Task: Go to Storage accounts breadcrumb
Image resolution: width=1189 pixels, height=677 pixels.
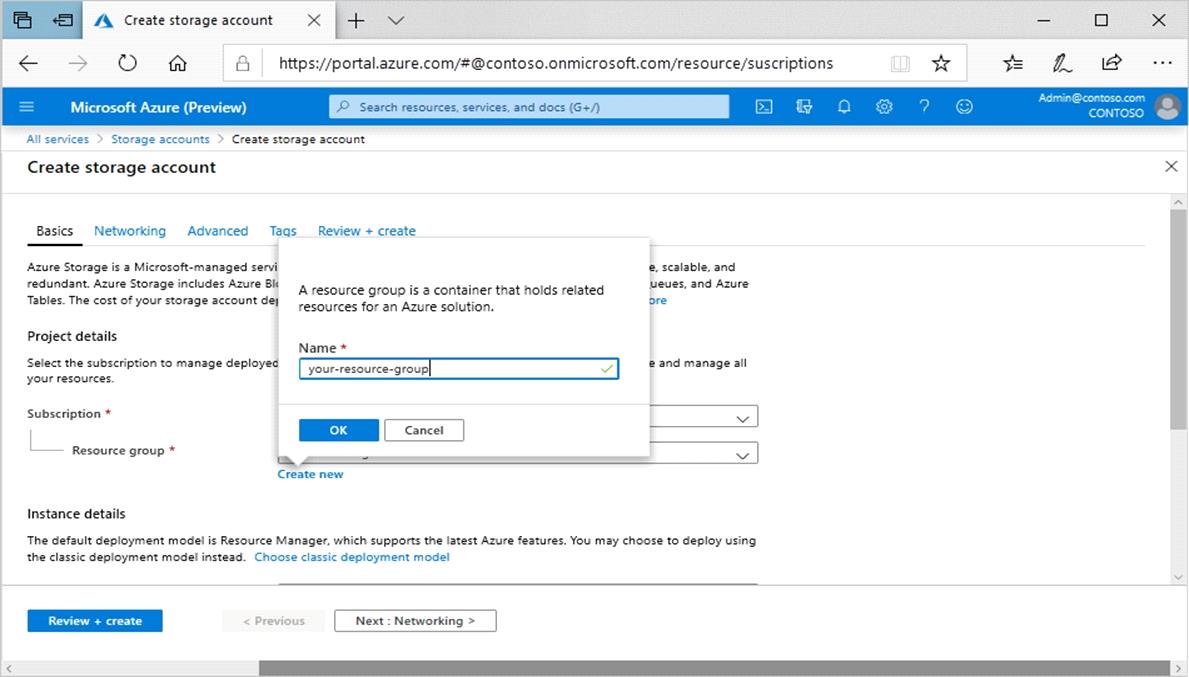Action: pos(160,139)
